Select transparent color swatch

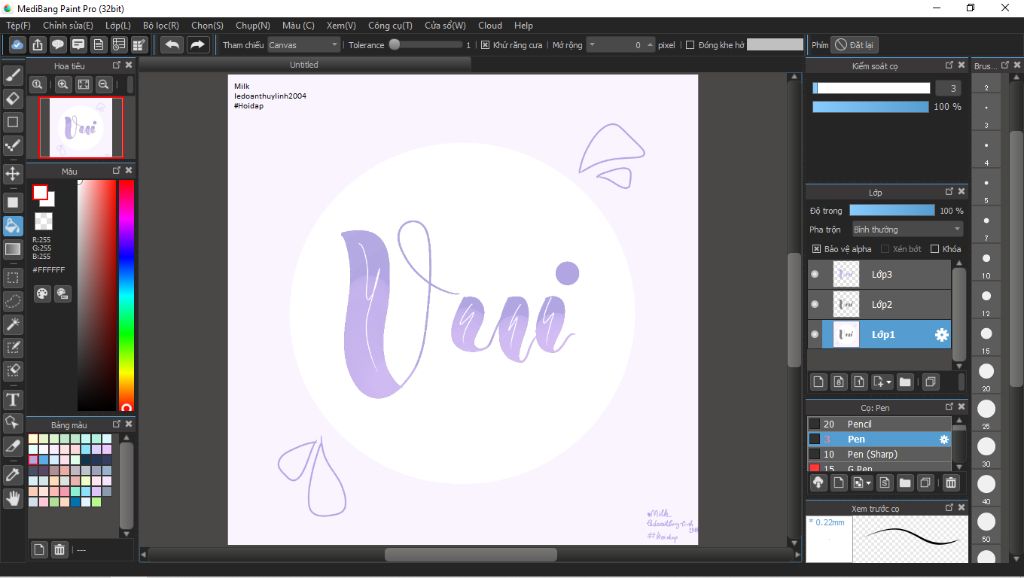click(43, 221)
